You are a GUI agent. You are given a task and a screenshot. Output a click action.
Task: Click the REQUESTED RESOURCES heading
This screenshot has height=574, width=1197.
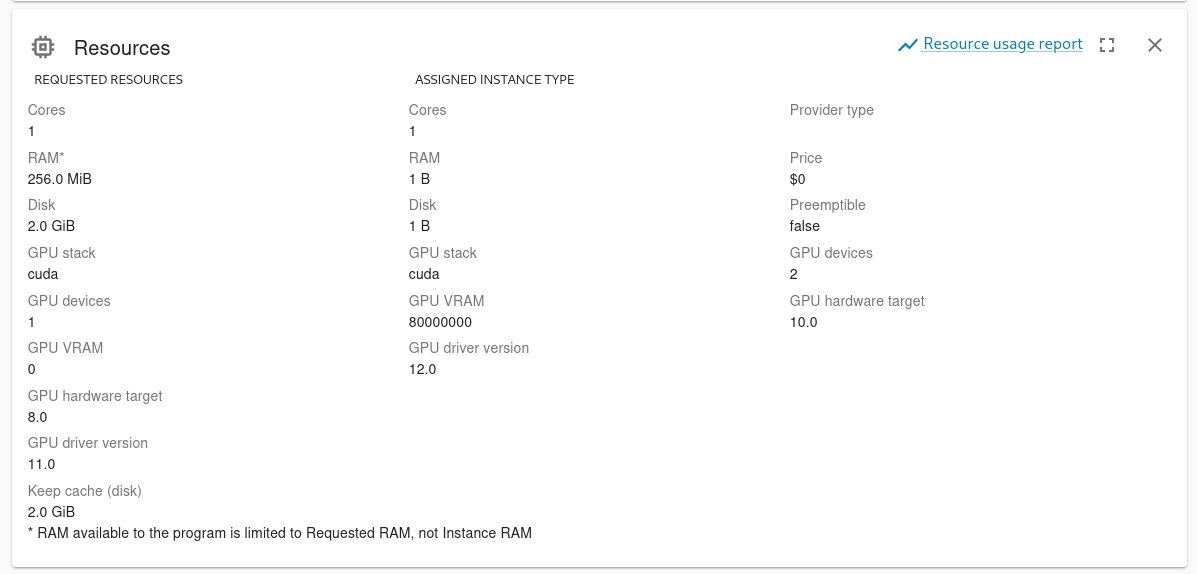[108, 79]
